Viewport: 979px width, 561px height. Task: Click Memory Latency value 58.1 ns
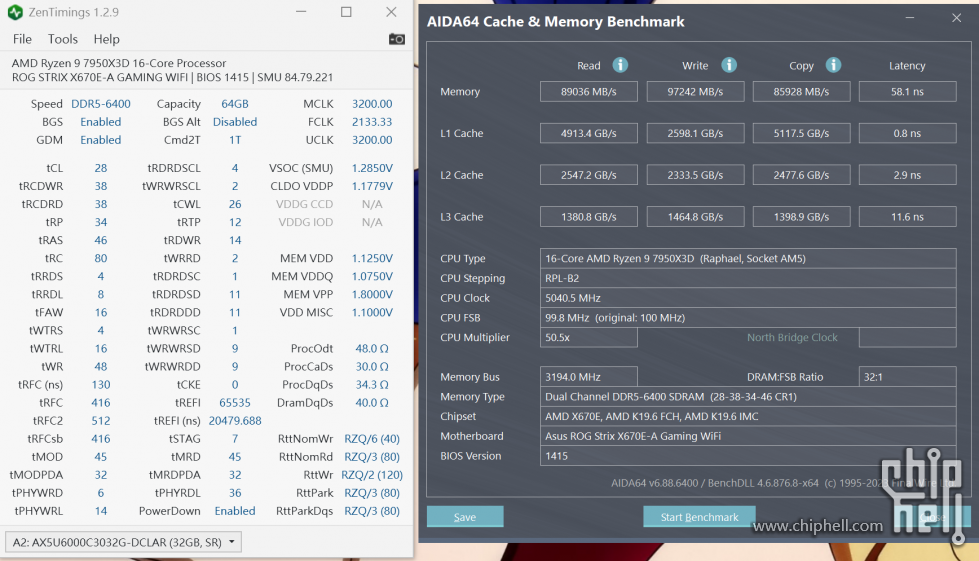908,92
